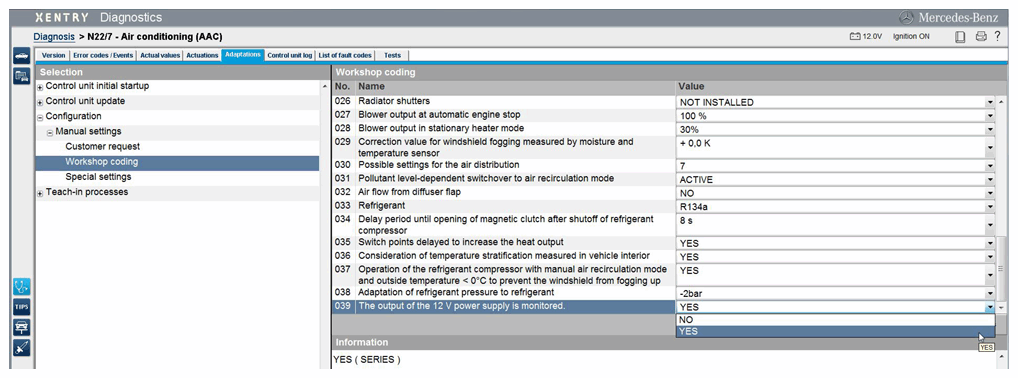The height and width of the screenshot is (378, 1018).
Task: Collapse the Configuration tree node
Action: pyautogui.click(x=40, y=117)
